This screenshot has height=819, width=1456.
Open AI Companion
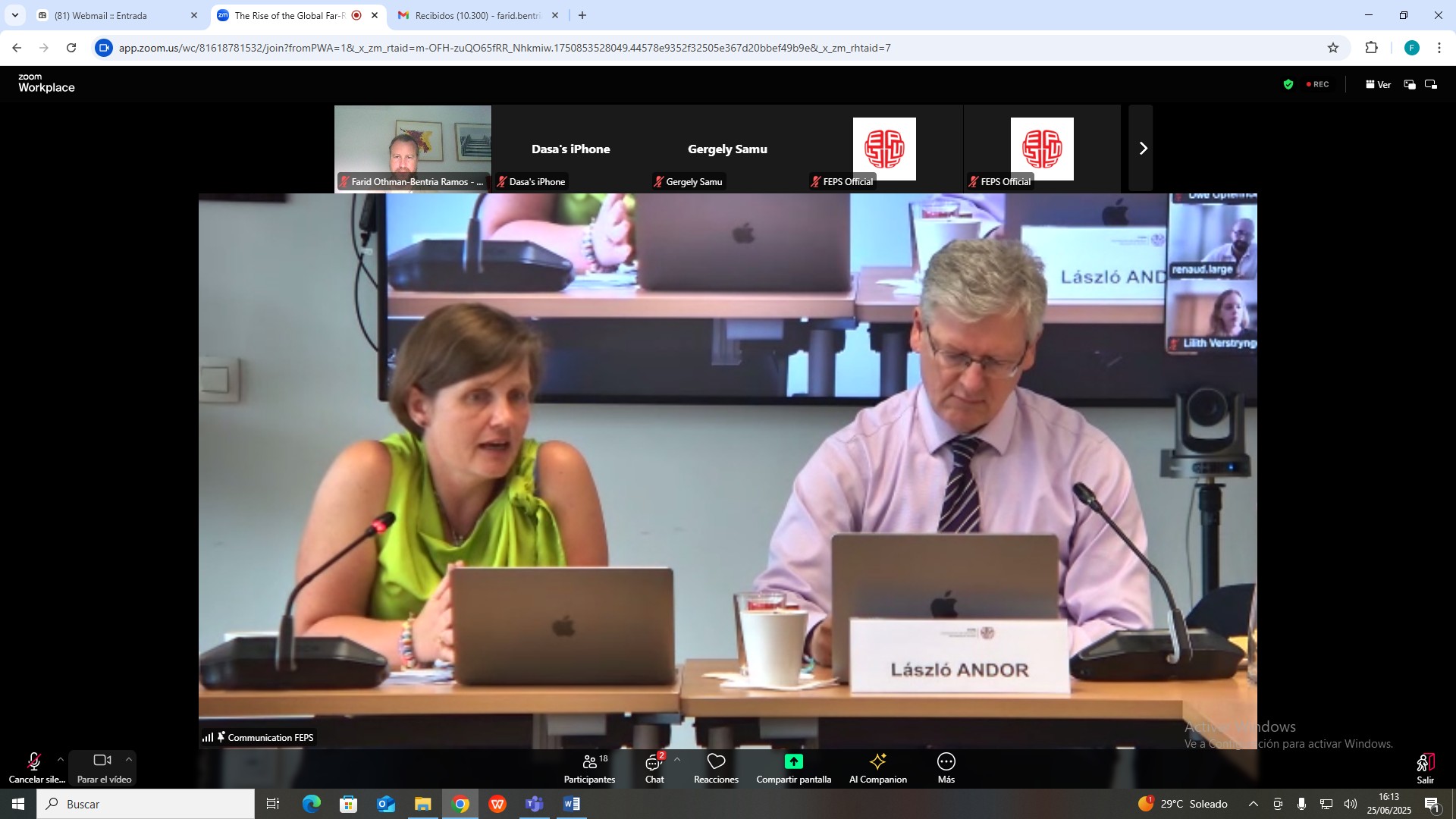click(877, 767)
